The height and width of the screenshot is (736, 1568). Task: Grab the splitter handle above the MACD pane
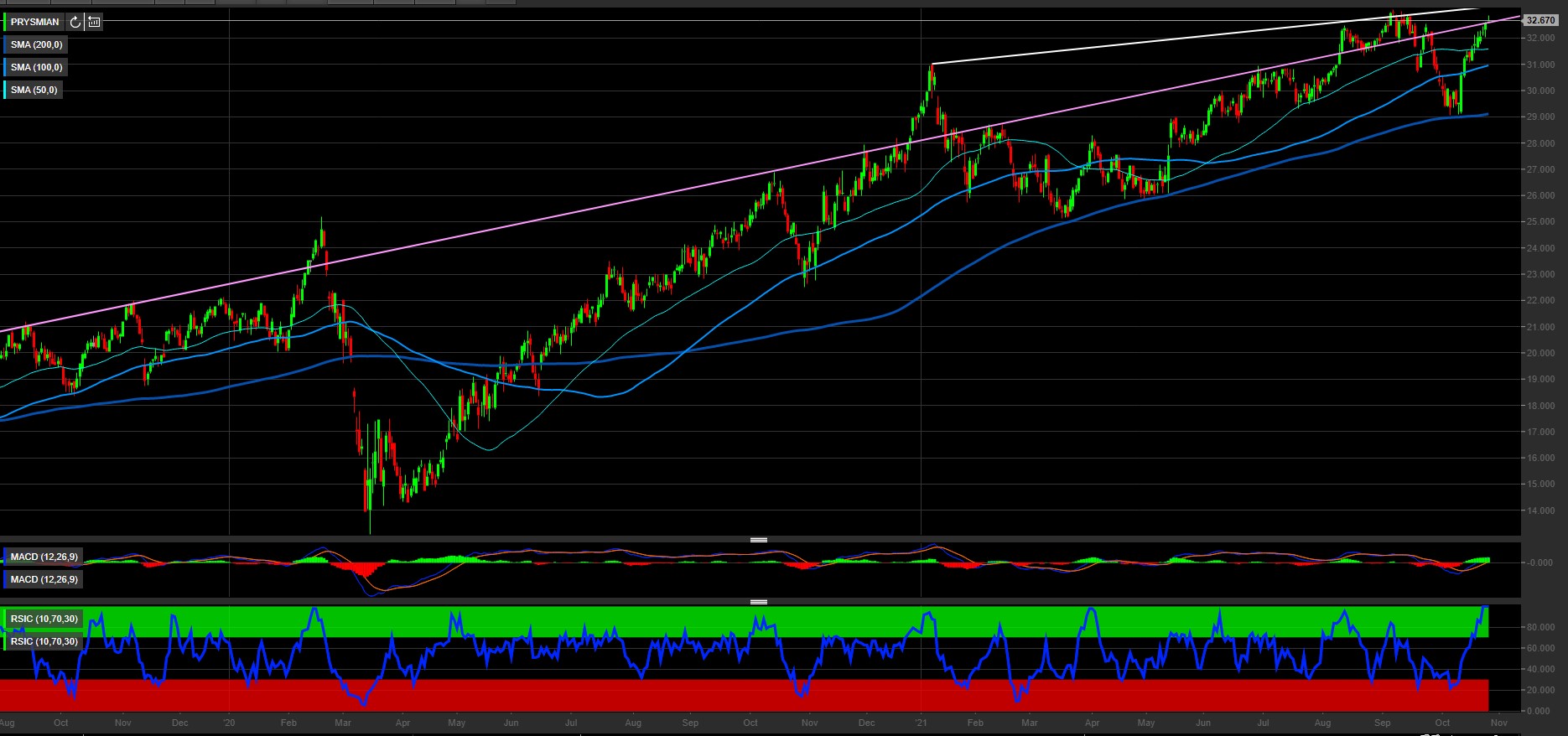coord(759,540)
